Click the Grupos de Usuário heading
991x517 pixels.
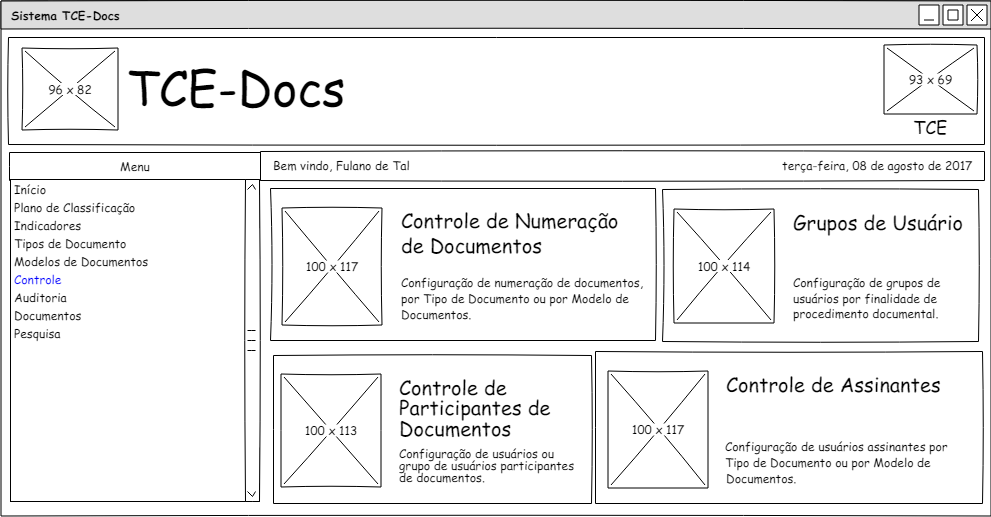click(x=877, y=224)
